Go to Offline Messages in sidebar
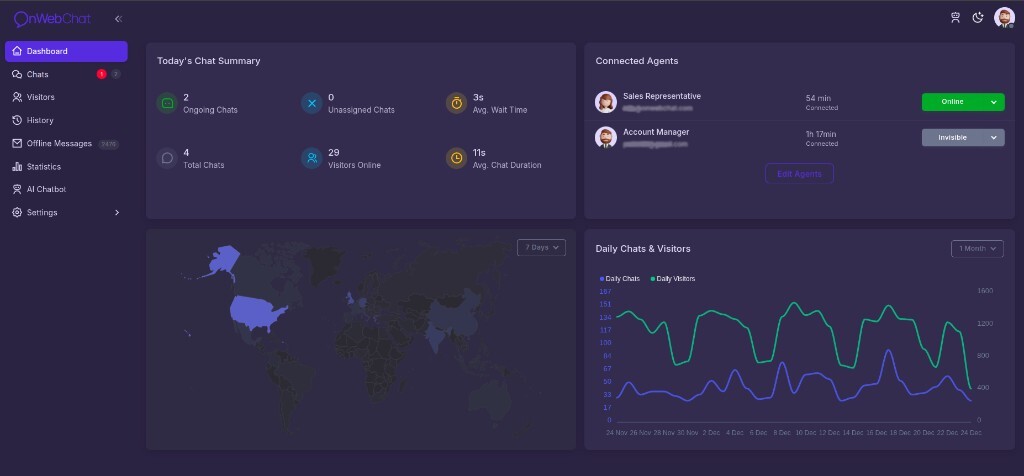This screenshot has width=1024, height=476. (59, 143)
